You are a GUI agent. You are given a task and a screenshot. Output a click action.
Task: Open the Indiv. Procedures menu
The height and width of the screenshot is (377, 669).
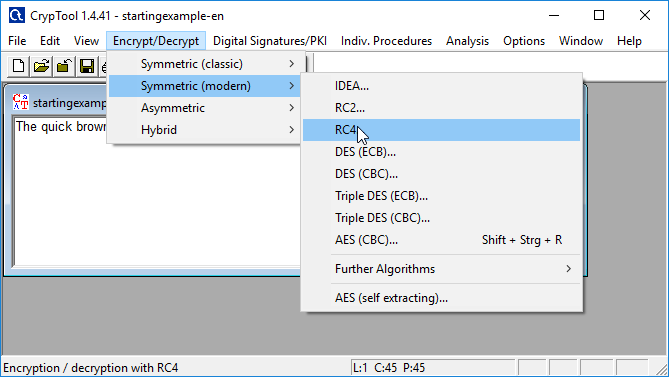coord(386,41)
